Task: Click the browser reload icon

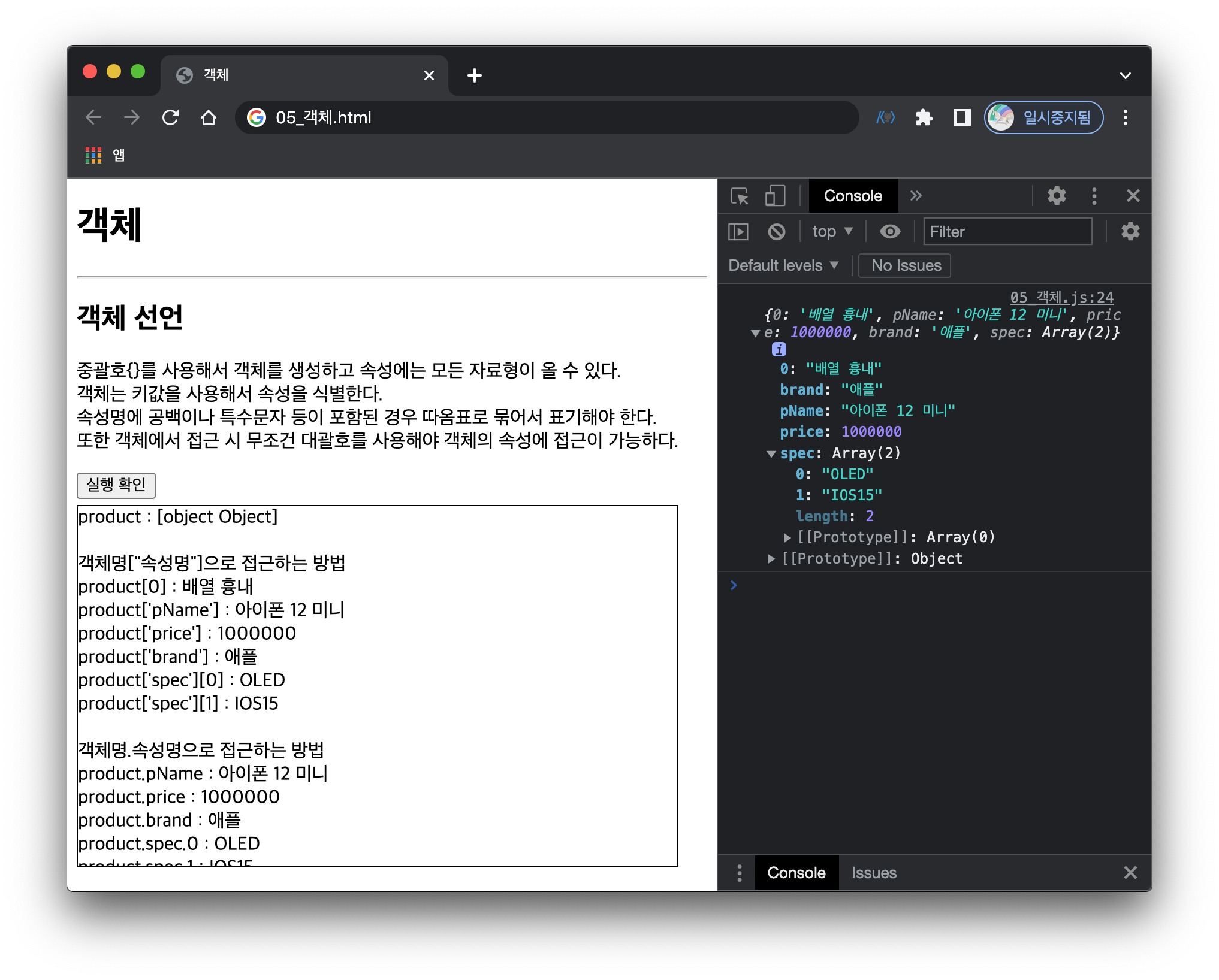Action: [171, 117]
